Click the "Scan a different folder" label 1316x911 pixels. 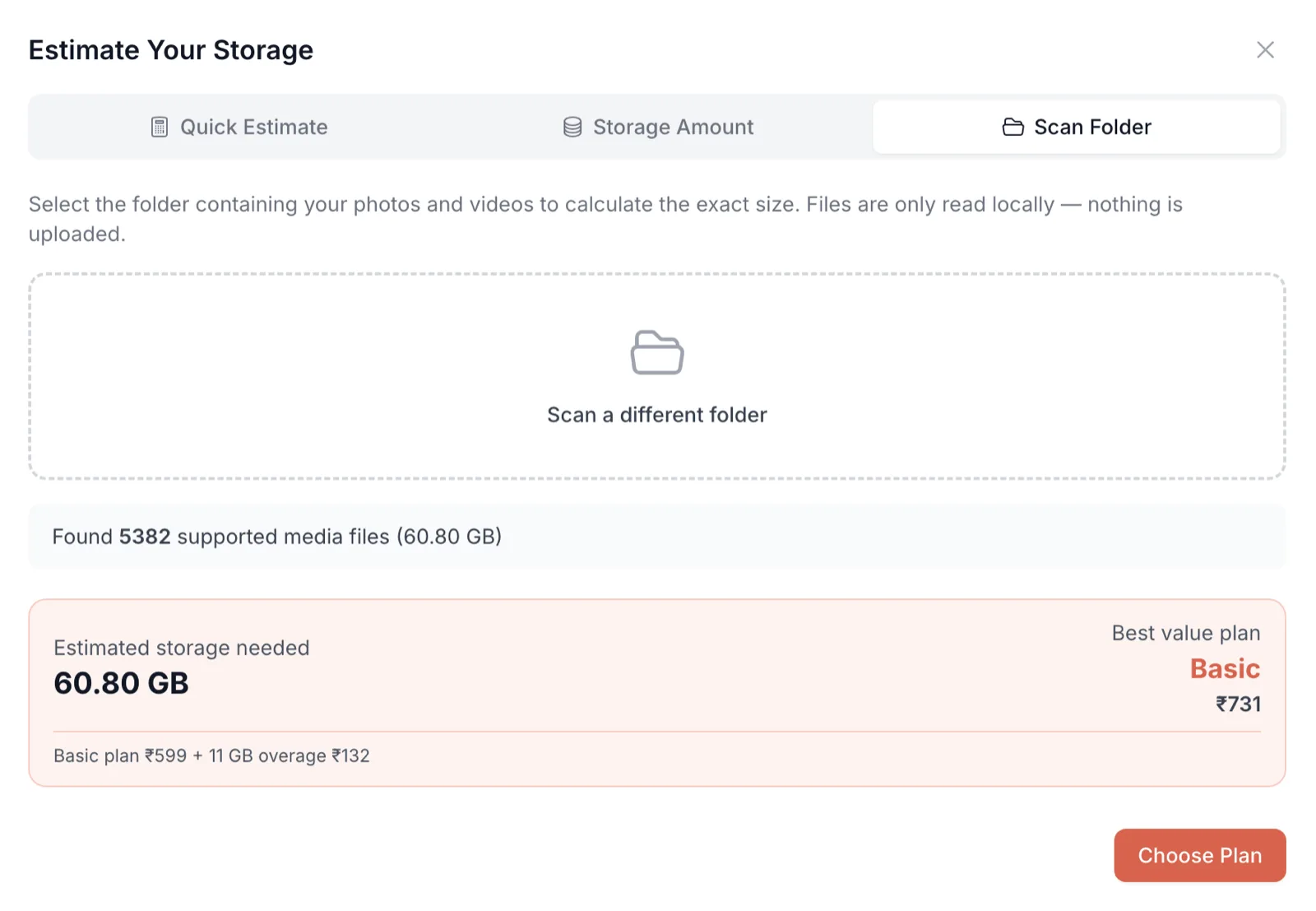pyautogui.click(x=656, y=415)
